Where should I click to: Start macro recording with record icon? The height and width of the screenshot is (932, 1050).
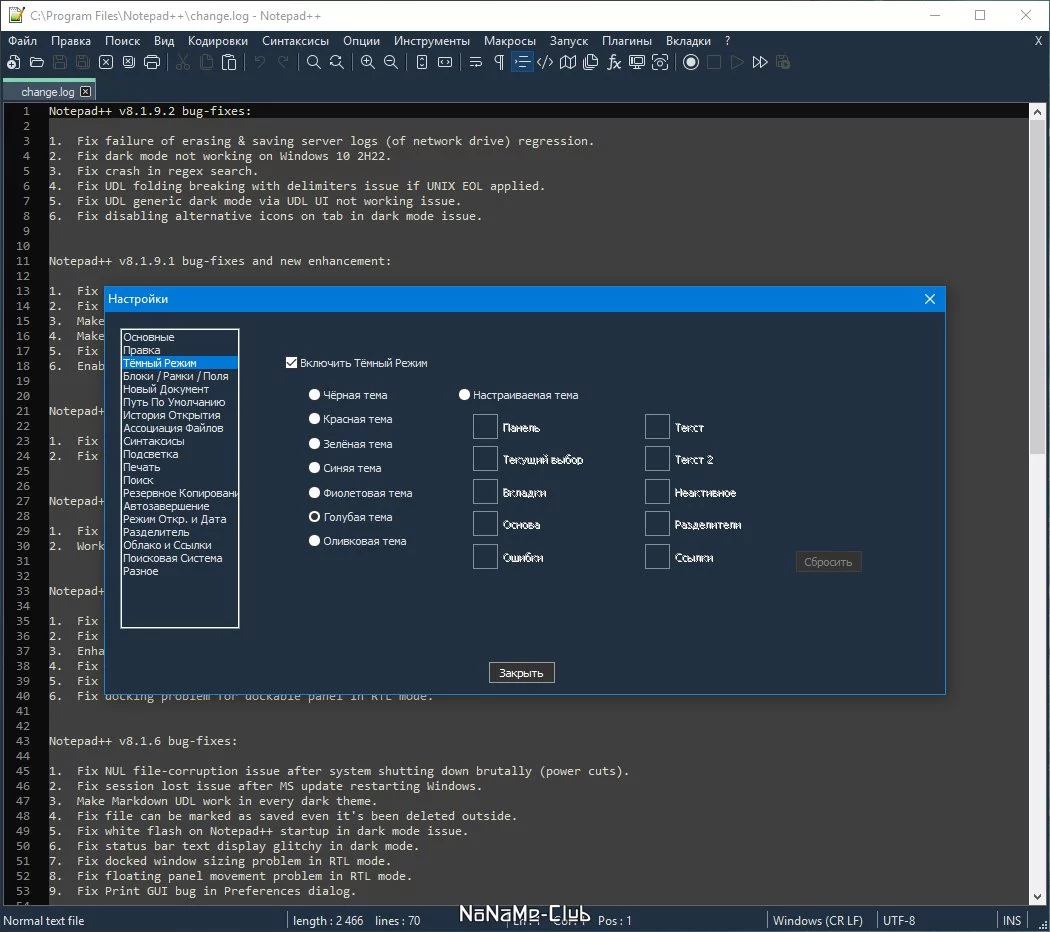pyautogui.click(x=691, y=62)
